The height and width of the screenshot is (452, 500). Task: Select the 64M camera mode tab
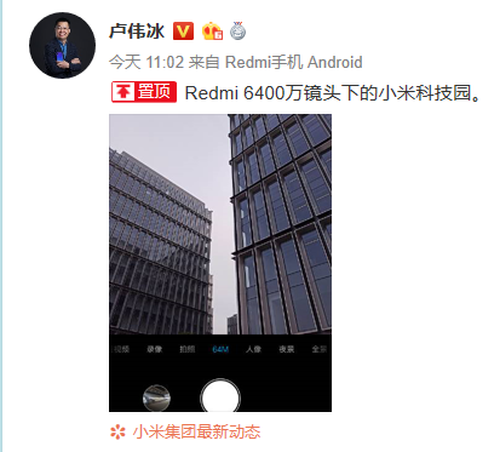point(220,349)
